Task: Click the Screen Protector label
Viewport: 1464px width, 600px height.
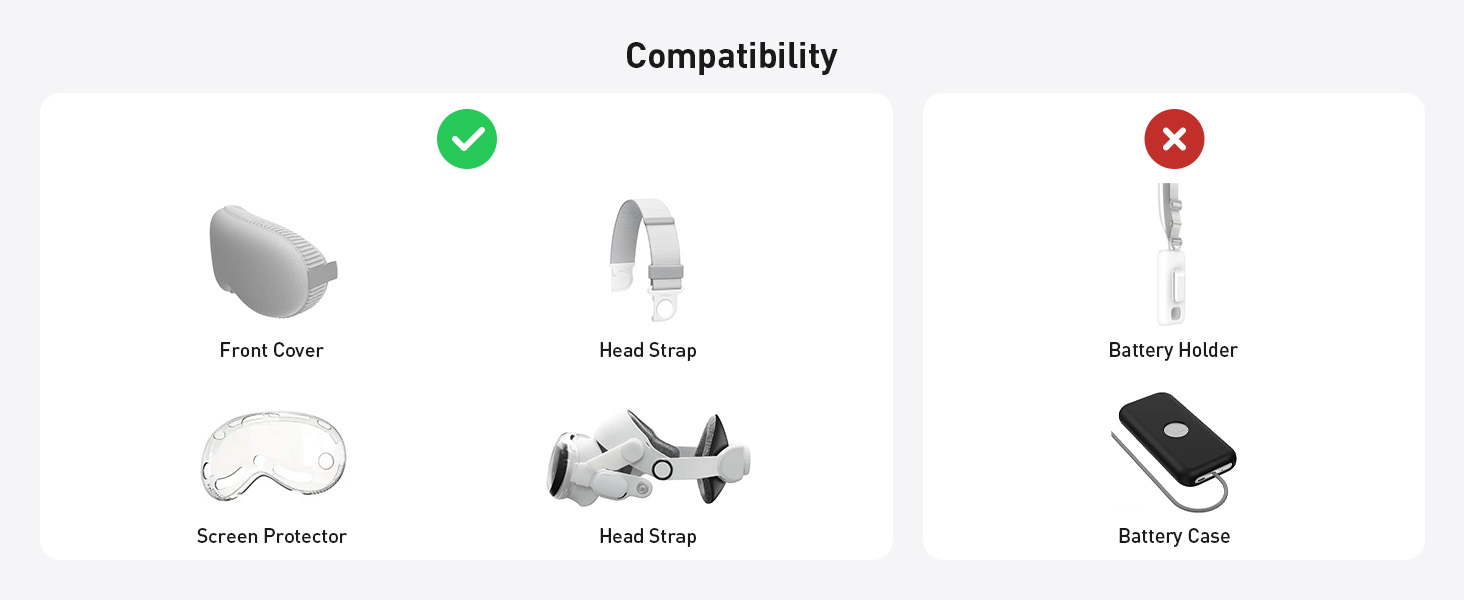Action: point(272,536)
